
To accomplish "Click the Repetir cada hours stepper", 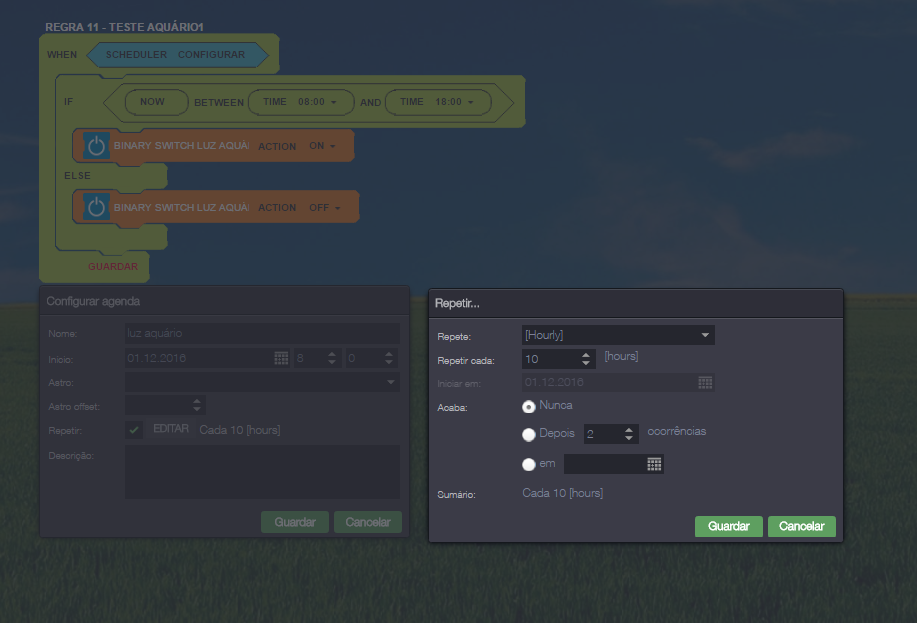I will (x=586, y=358).
